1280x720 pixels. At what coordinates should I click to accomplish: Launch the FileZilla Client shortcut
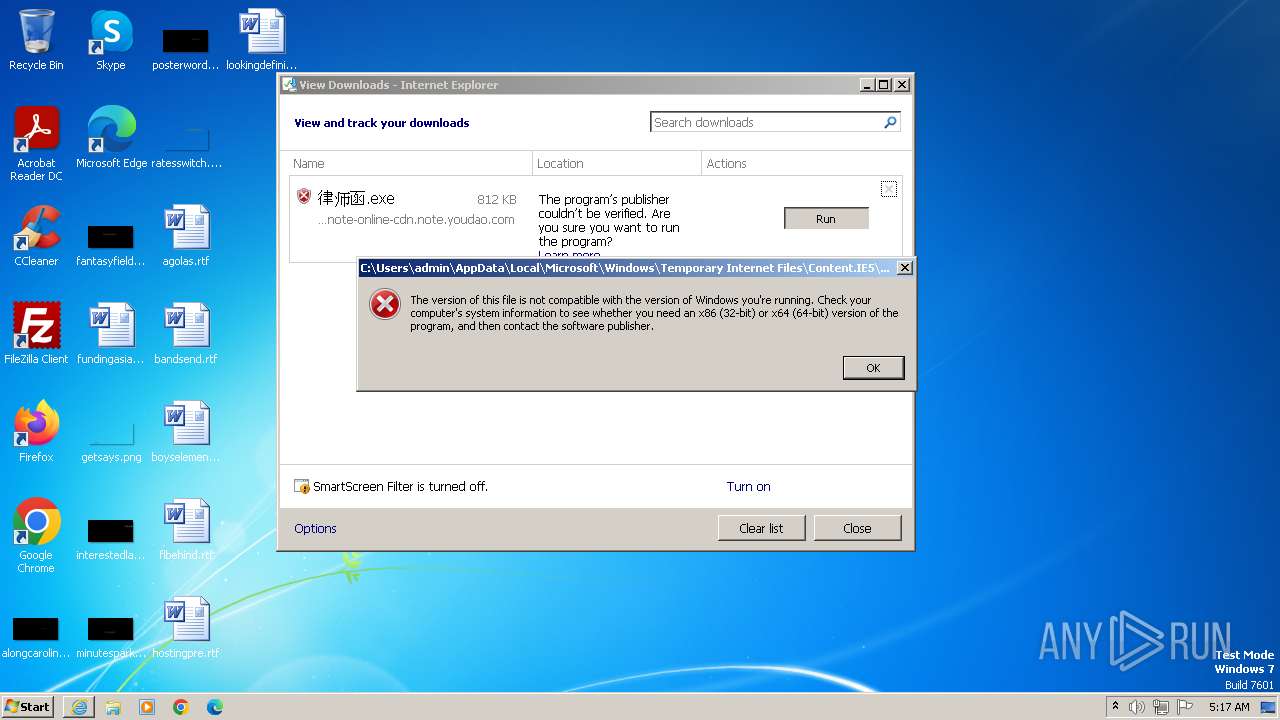pos(36,334)
